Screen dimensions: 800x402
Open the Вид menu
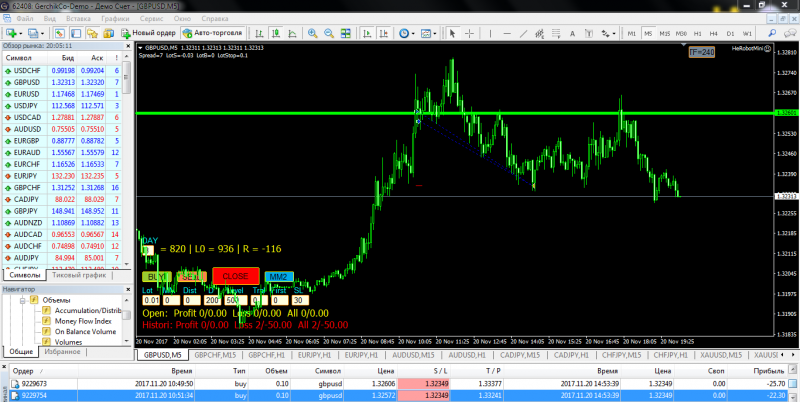coord(49,18)
